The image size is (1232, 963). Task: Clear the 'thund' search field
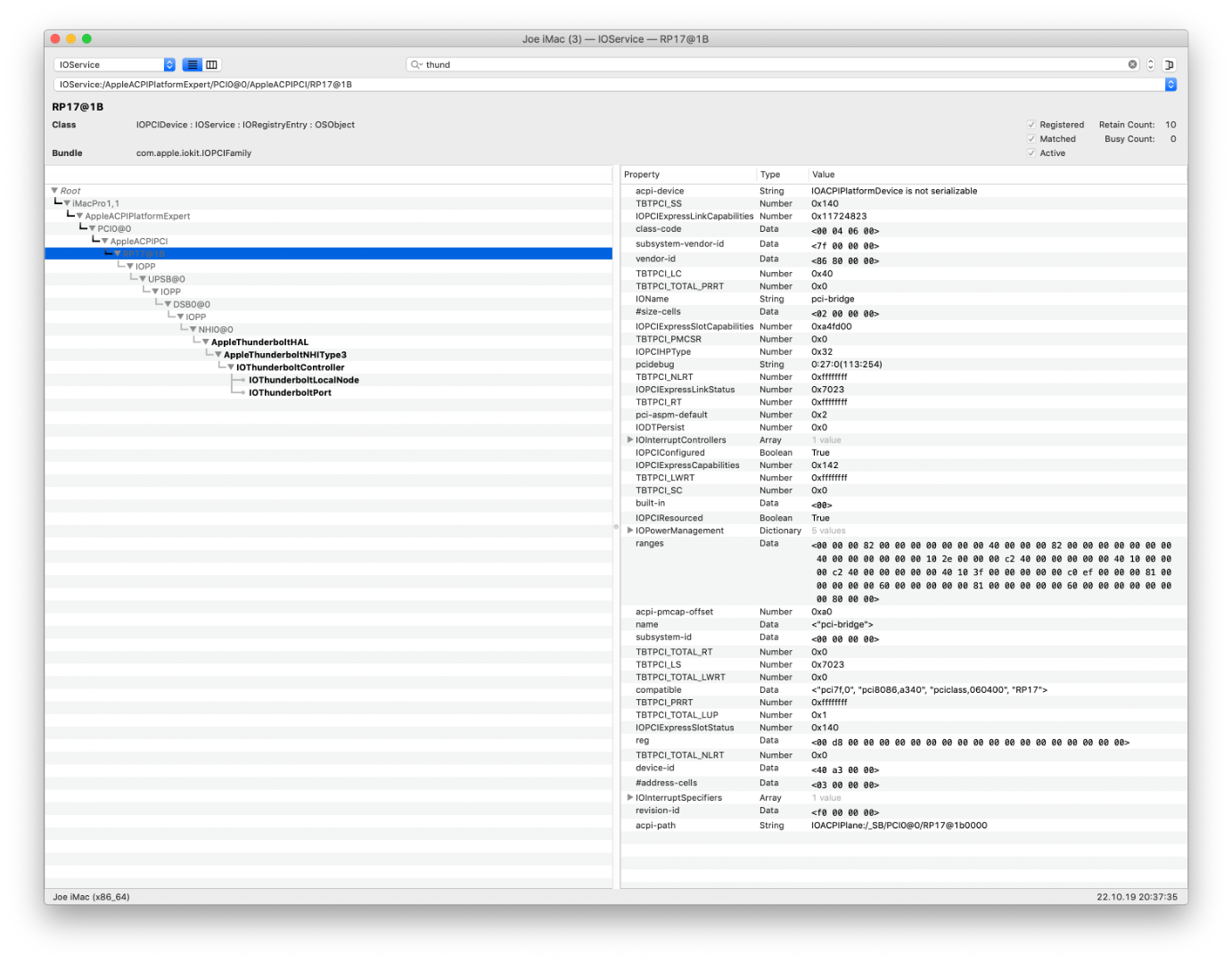1132,64
